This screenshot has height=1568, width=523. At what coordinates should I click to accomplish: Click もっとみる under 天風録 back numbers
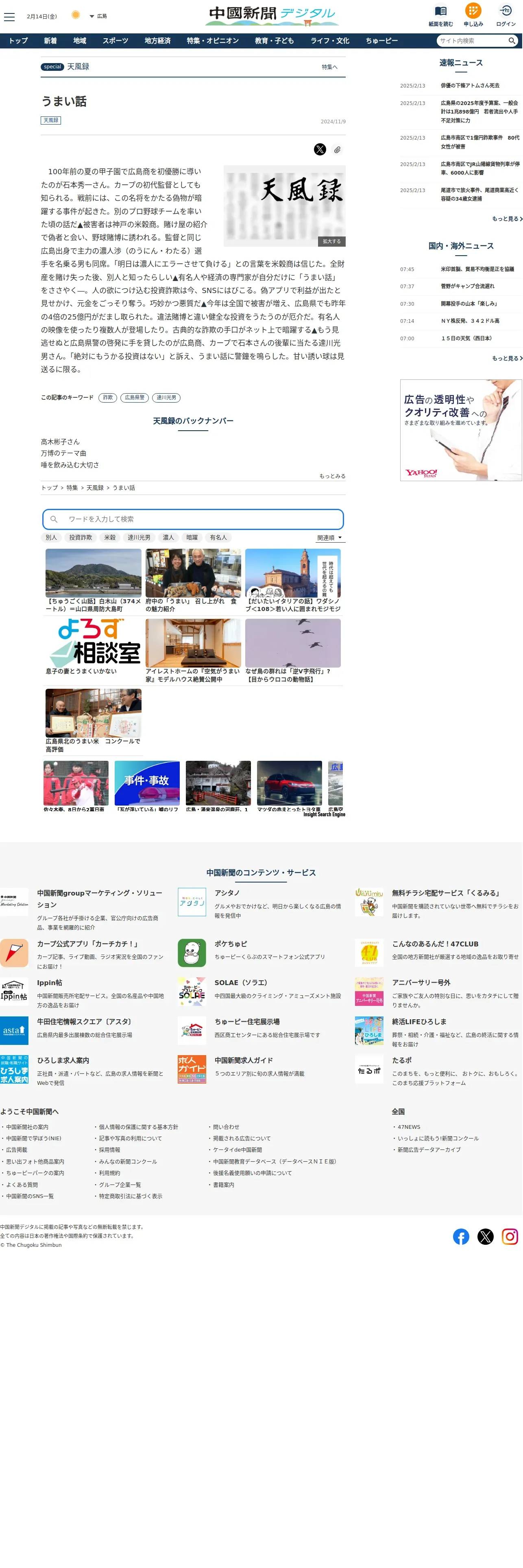point(332,477)
